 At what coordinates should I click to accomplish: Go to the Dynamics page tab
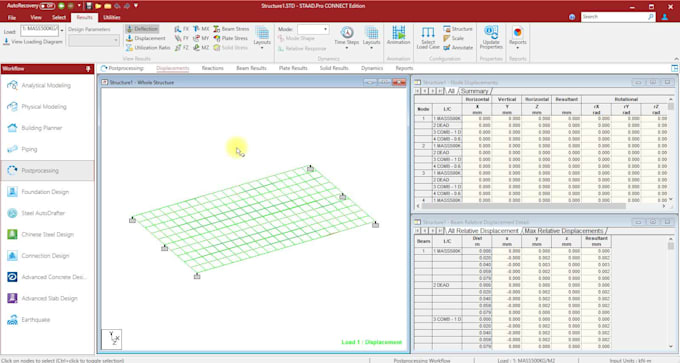pyautogui.click(x=372, y=68)
